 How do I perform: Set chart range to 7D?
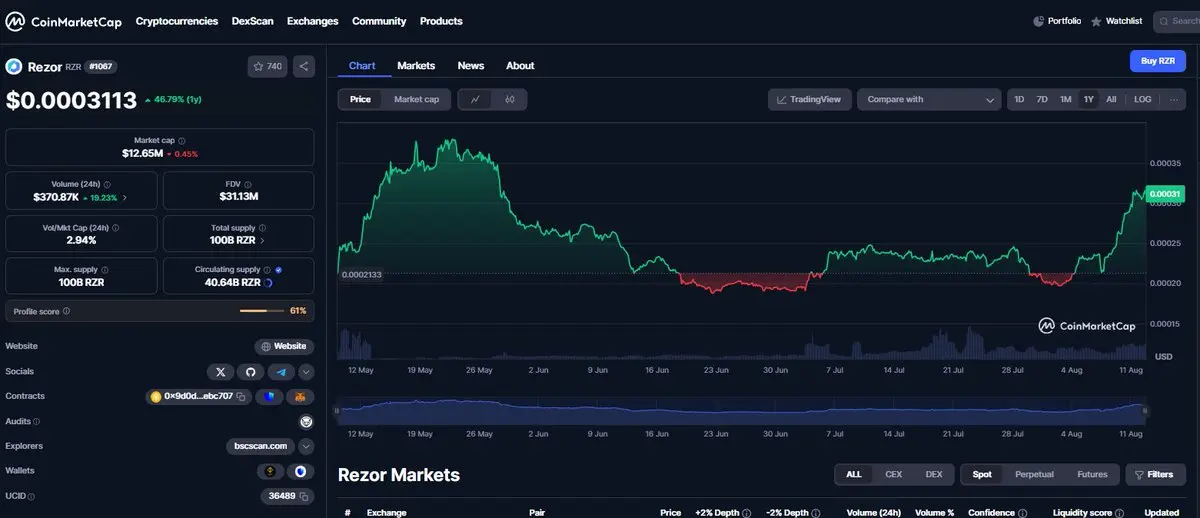tap(1042, 99)
